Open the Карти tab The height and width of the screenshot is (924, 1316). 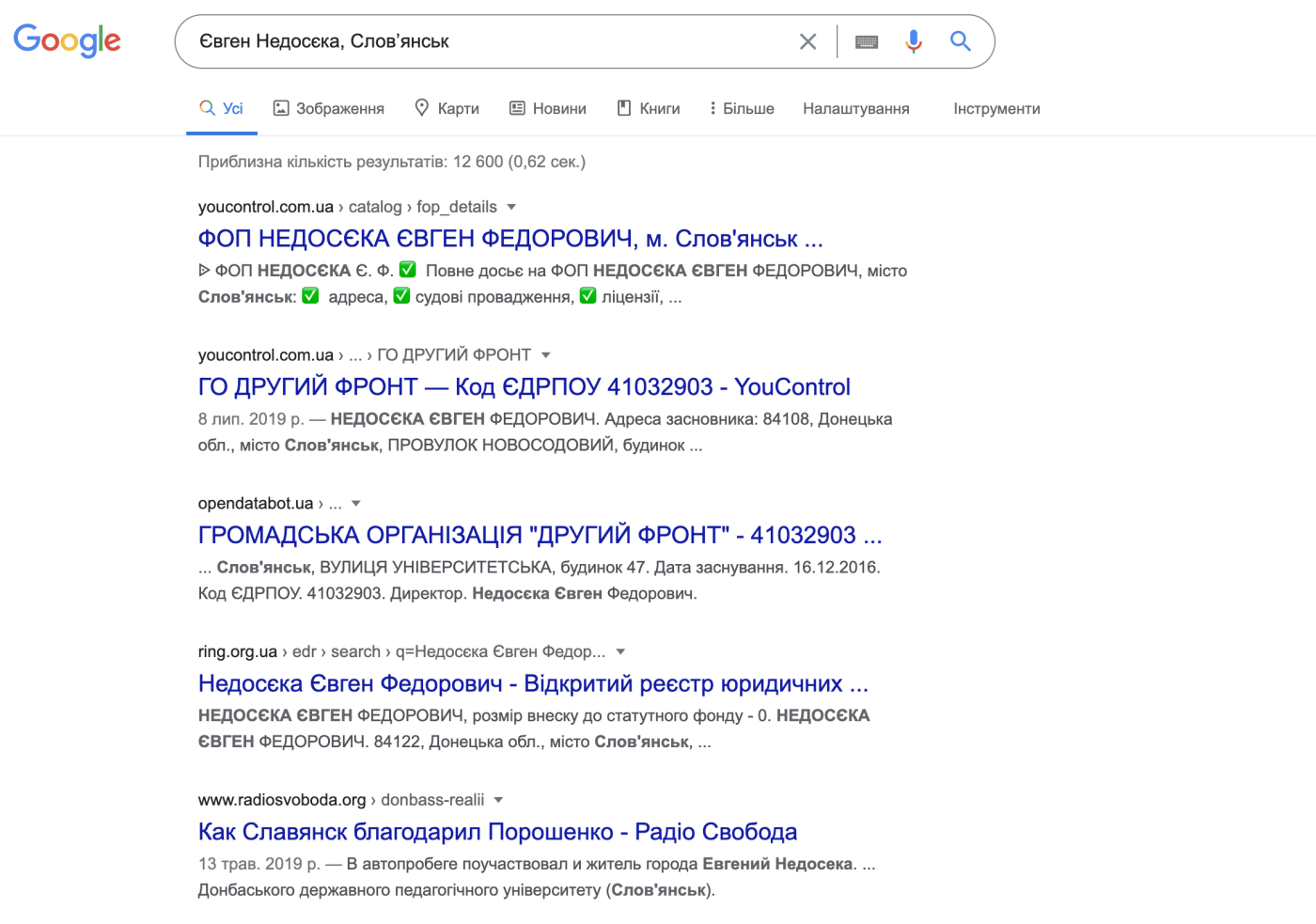click(447, 108)
